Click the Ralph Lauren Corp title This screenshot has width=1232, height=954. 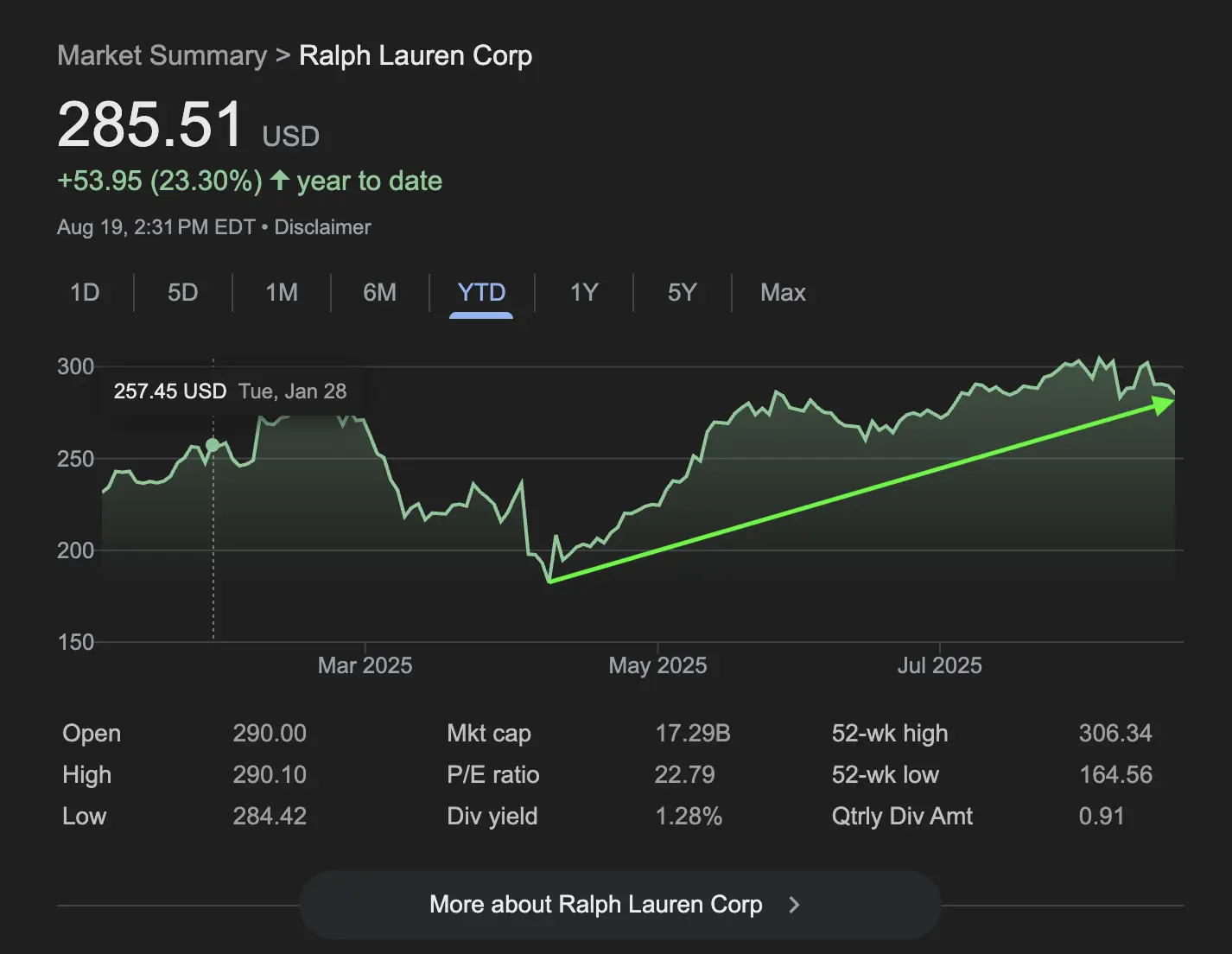[x=416, y=55]
